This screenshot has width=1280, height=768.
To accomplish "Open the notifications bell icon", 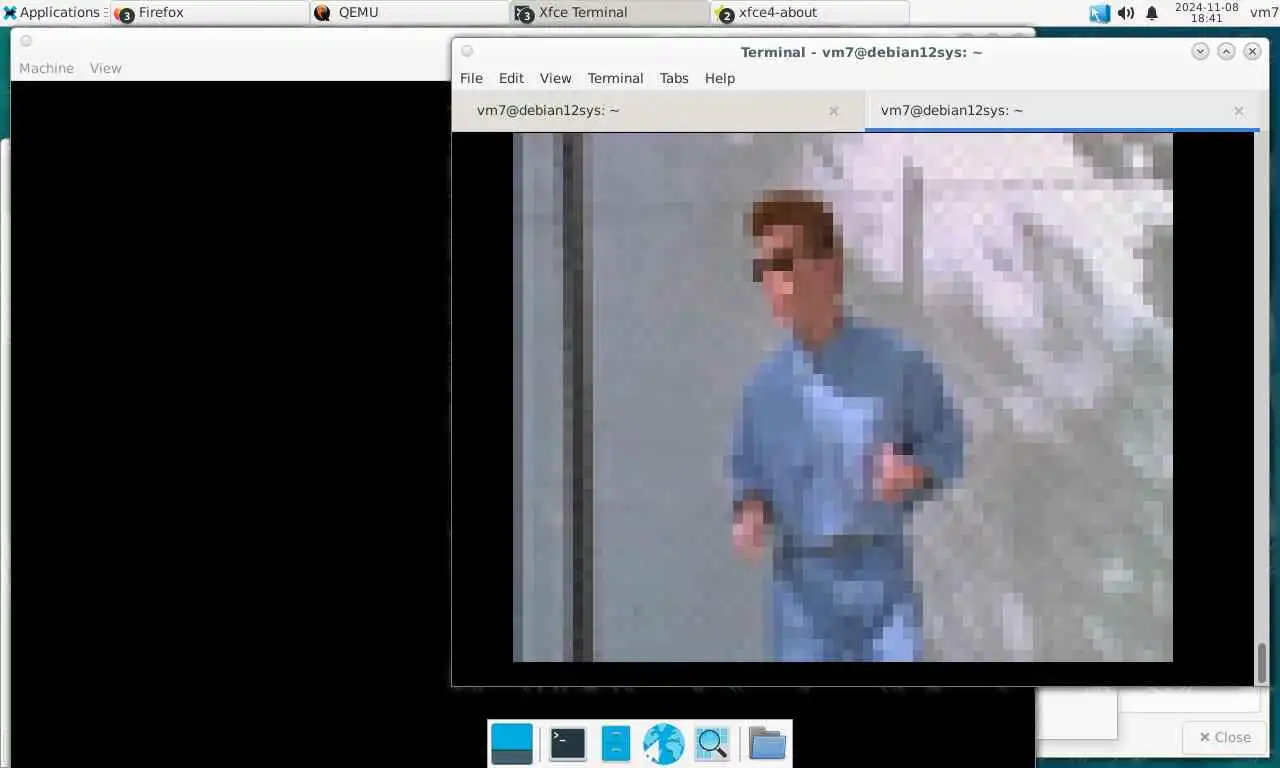I will (1152, 13).
